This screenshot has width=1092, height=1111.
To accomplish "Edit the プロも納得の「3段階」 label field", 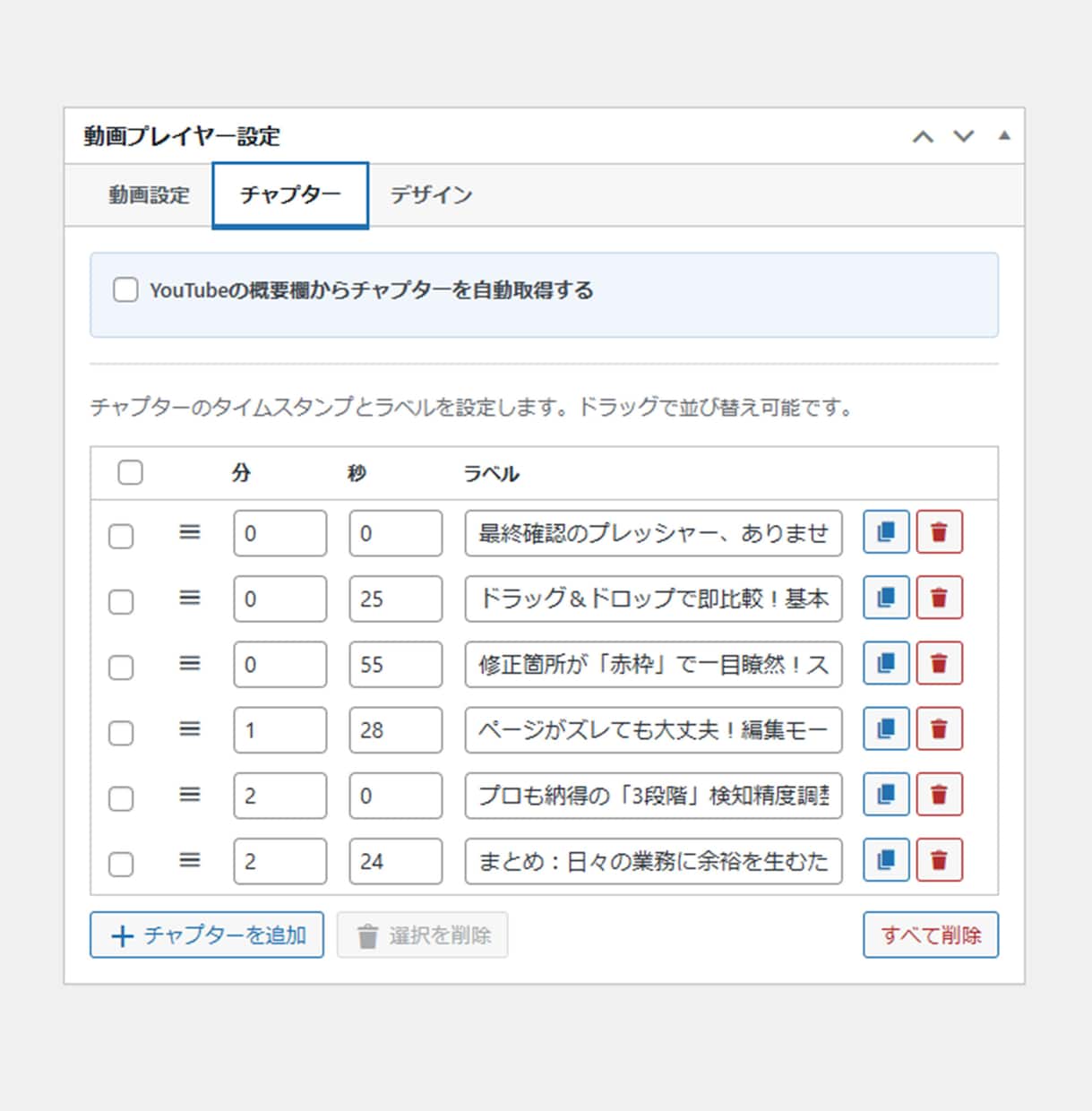I will [x=653, y=795].
